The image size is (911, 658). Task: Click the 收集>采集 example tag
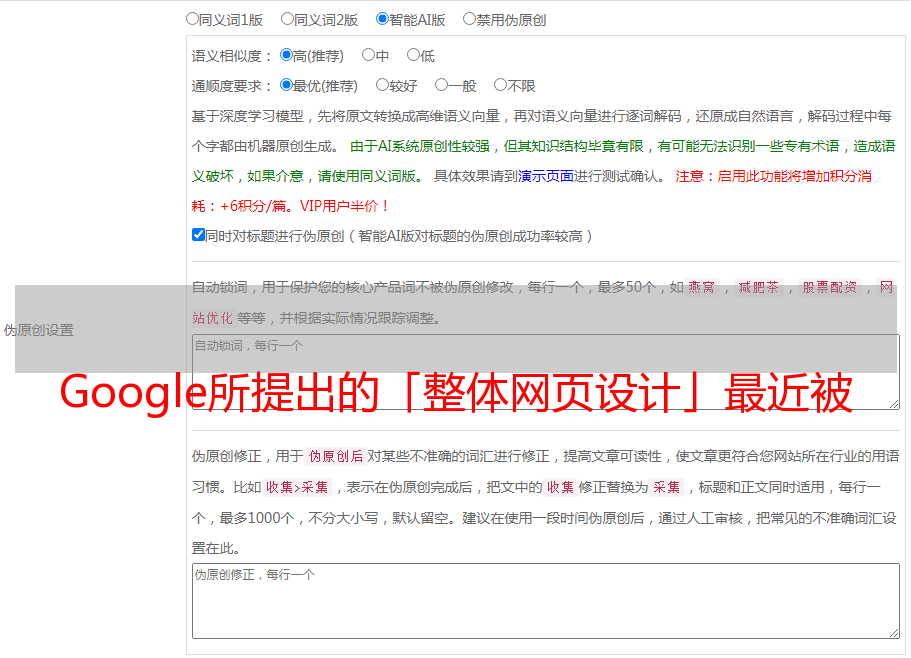(297, 487)
